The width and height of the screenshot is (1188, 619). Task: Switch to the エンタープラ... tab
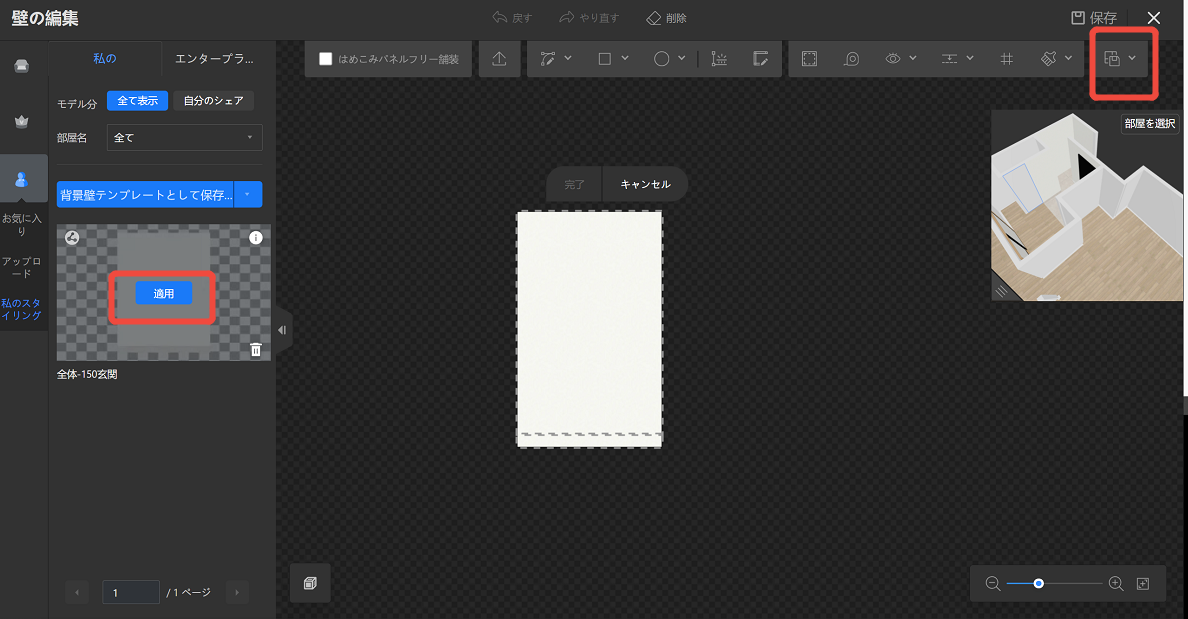point(214,58)
